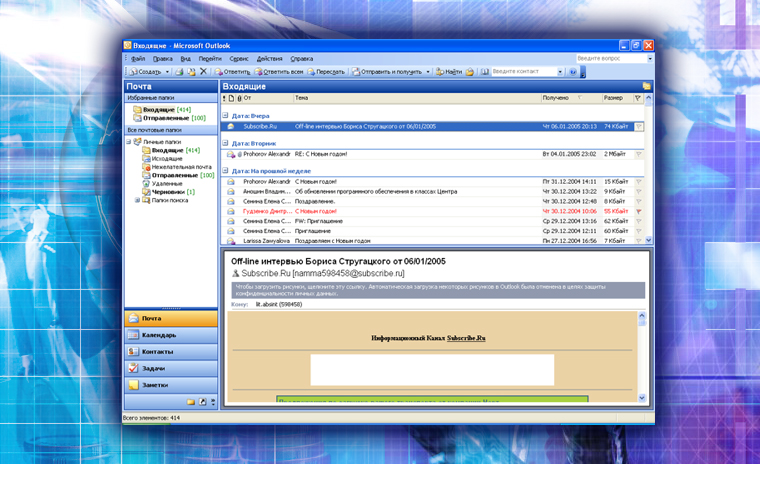Click the Move to Folder toolbar icon
The image size is (760, 480).
(x=191, y=72)
